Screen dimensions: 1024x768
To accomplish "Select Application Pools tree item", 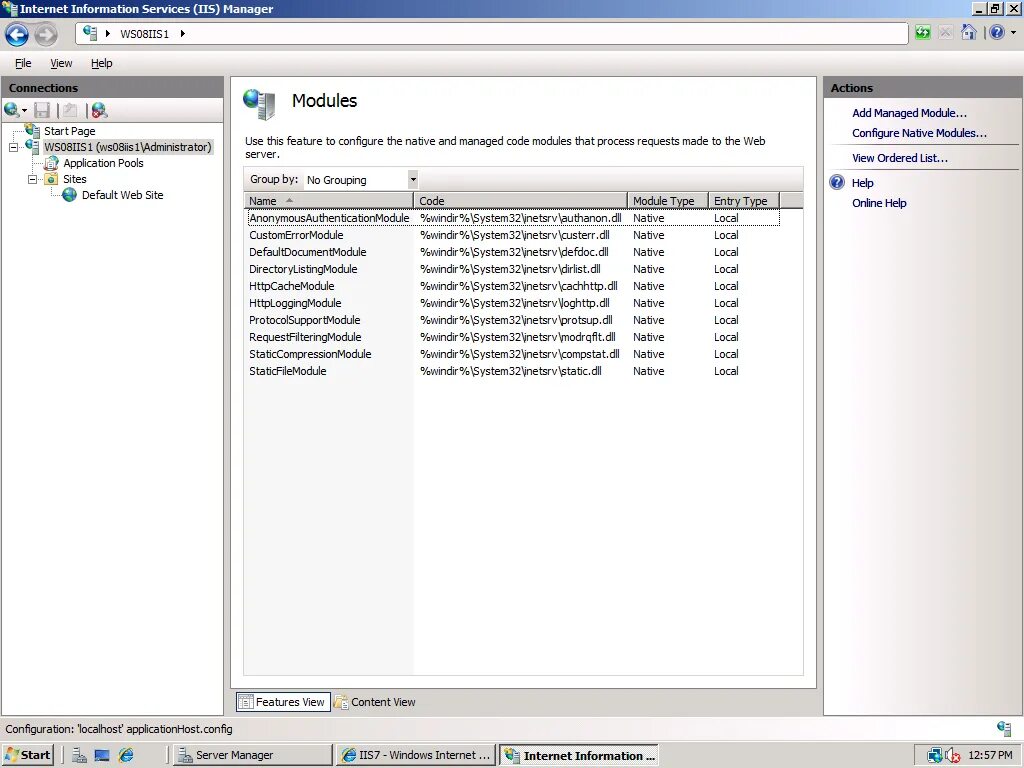I will click(103, 163).
